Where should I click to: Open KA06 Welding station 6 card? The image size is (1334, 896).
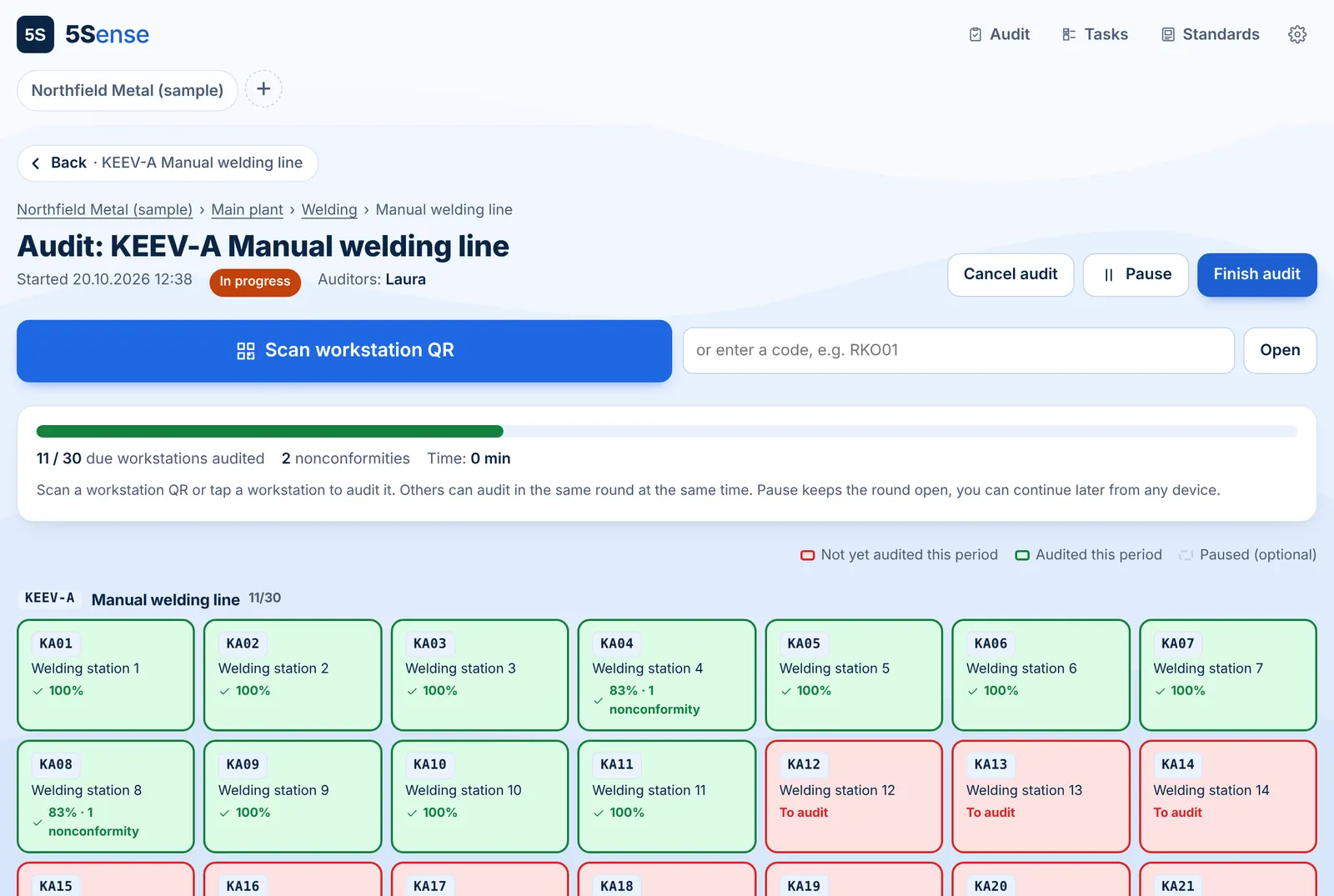(x=1041, y=675)
